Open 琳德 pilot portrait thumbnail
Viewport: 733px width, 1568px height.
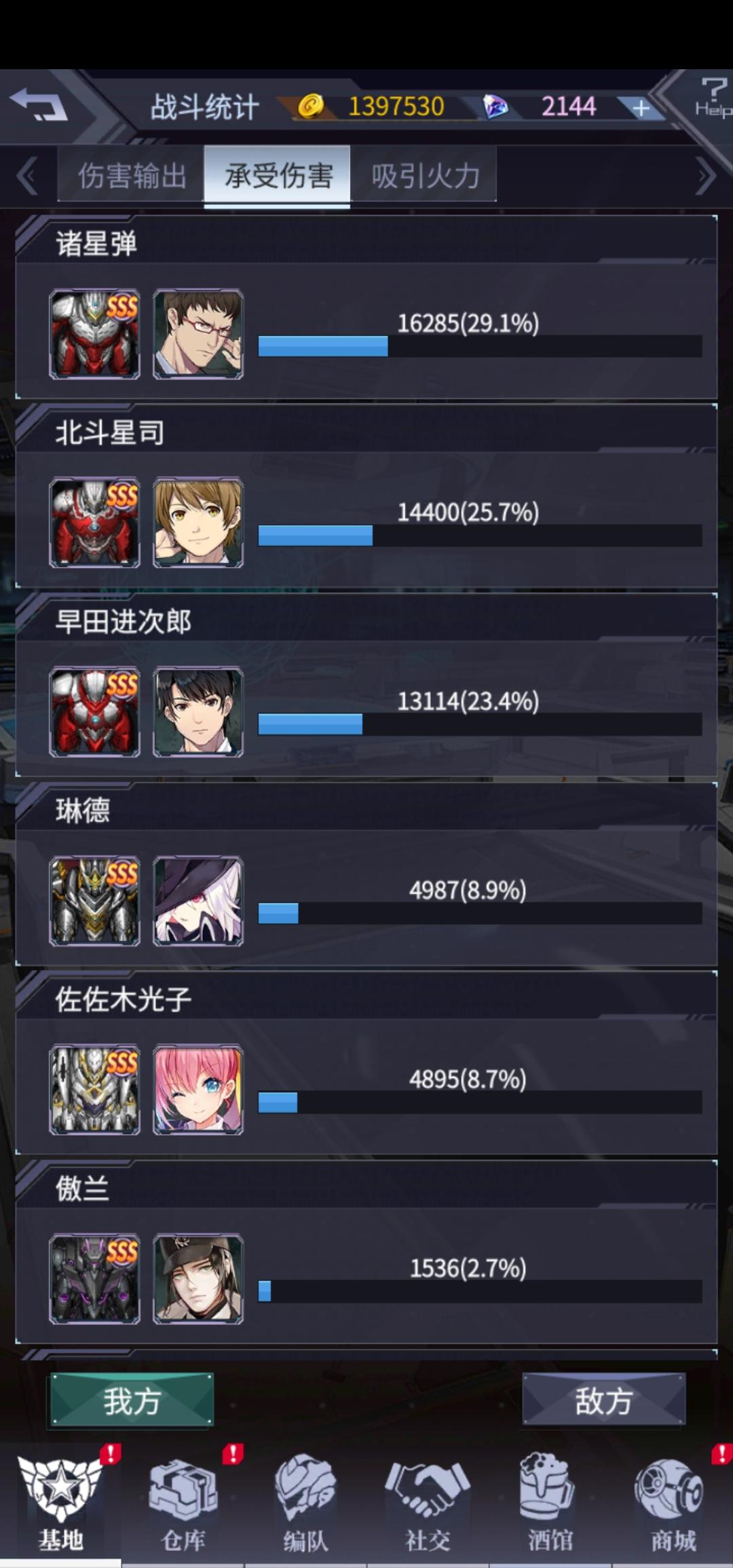[198, 901]
